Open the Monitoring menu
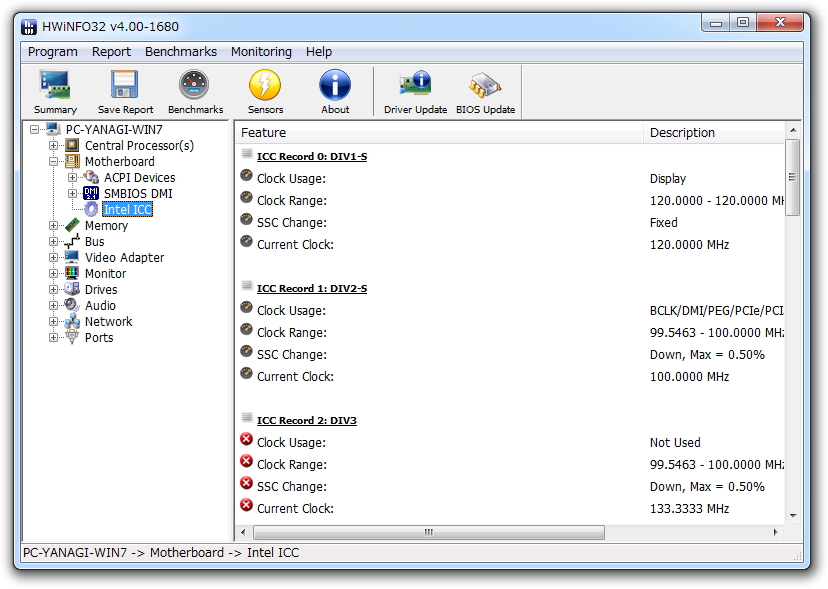This screenshot has width=828, height=589. click(260, 51)
